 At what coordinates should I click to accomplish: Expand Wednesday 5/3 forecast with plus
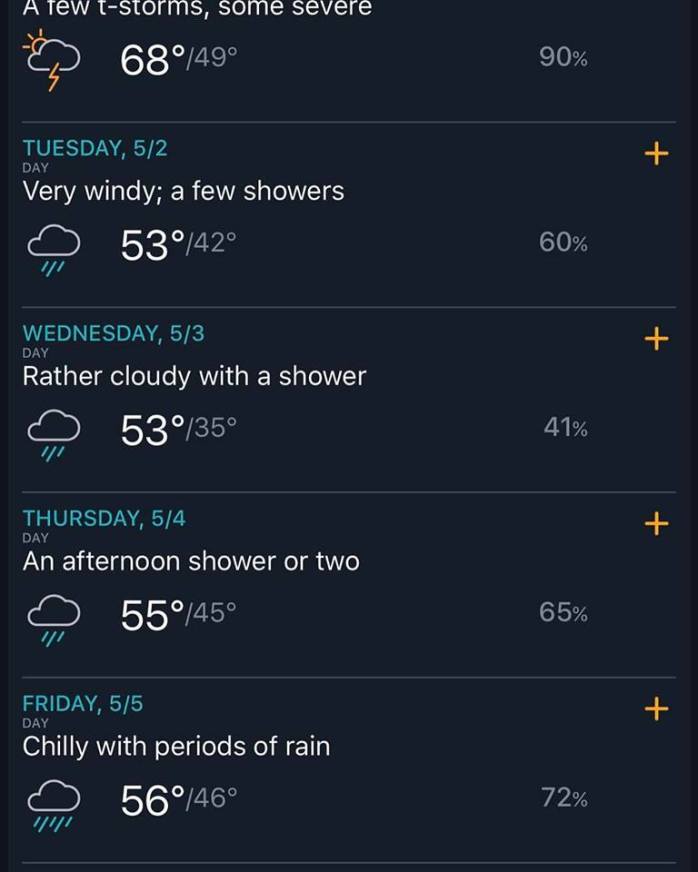point(655,338)
